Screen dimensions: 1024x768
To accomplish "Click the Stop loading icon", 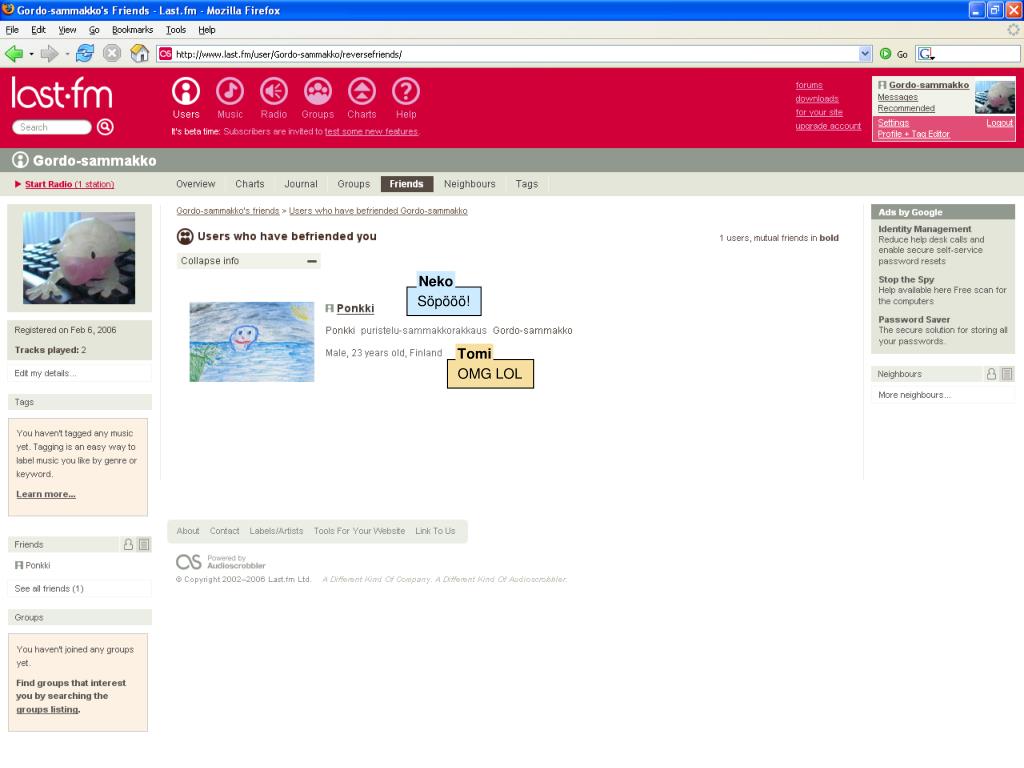I will coord(112,54).
